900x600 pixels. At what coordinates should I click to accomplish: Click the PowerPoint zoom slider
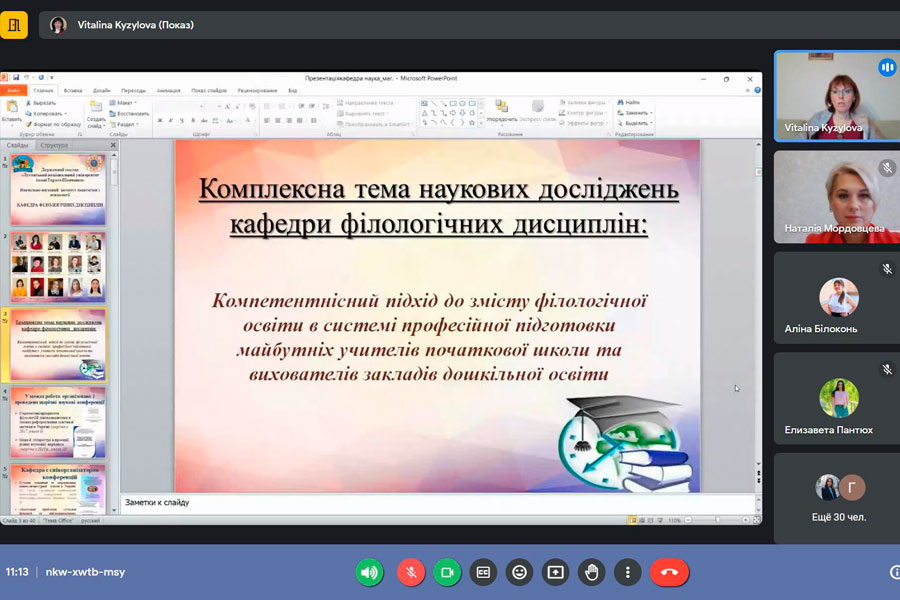pos(718,520)
